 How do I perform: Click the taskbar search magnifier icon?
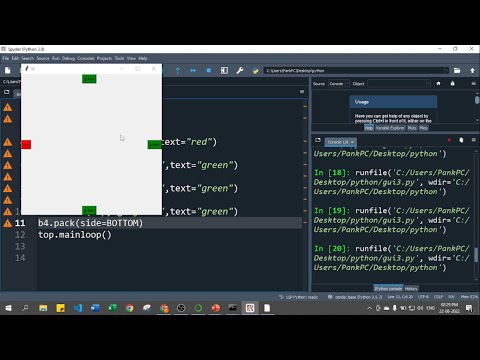(x=25, y=308)
